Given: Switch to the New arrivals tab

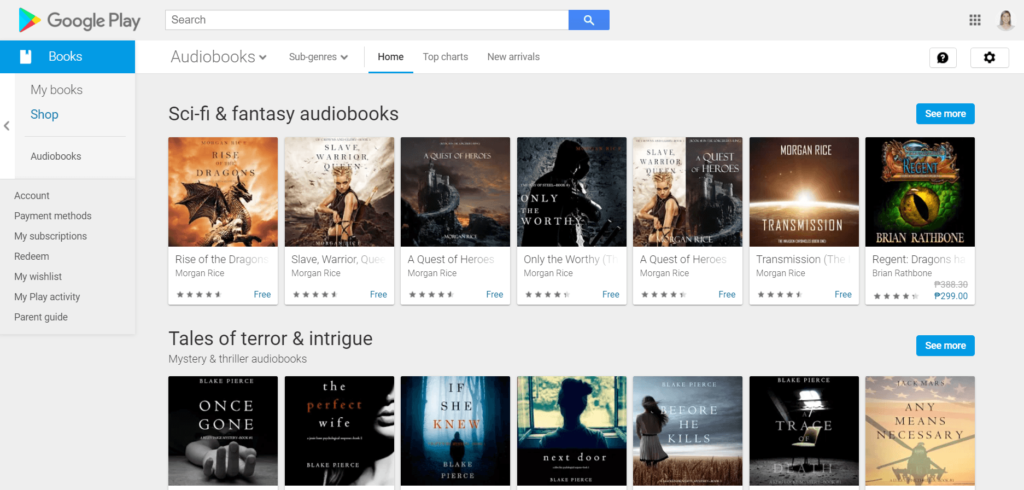Looking at the screenshot, I should 513,57.
